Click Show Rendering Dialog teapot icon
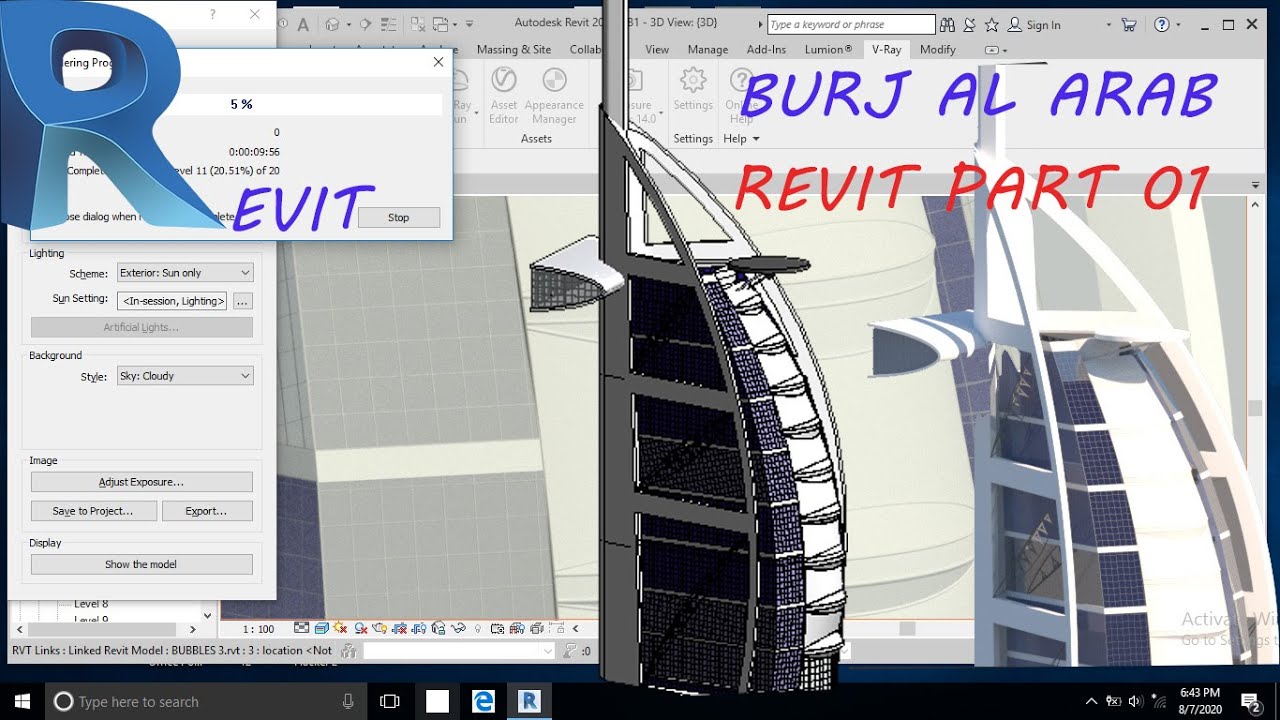1280x720 pixels. pyautogui.click(x=380, y=628)
